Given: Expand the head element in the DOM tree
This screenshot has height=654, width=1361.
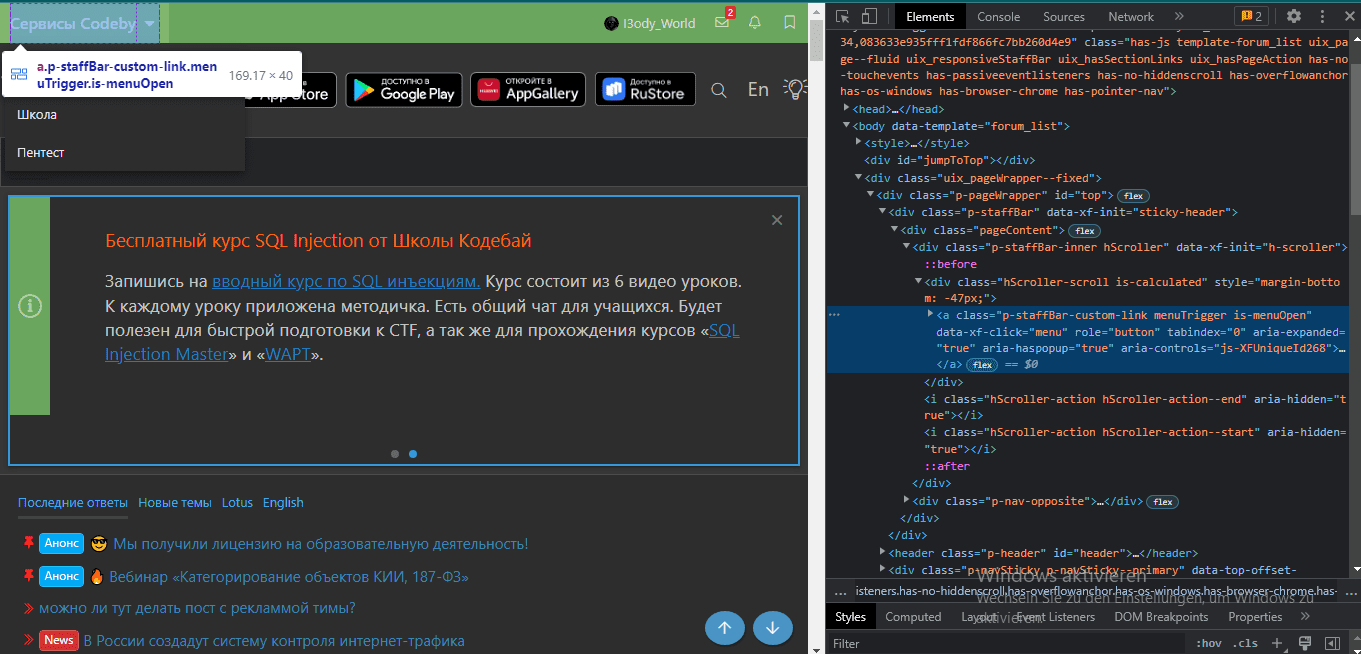Looking at the screenshot, I should click(847, 109).
